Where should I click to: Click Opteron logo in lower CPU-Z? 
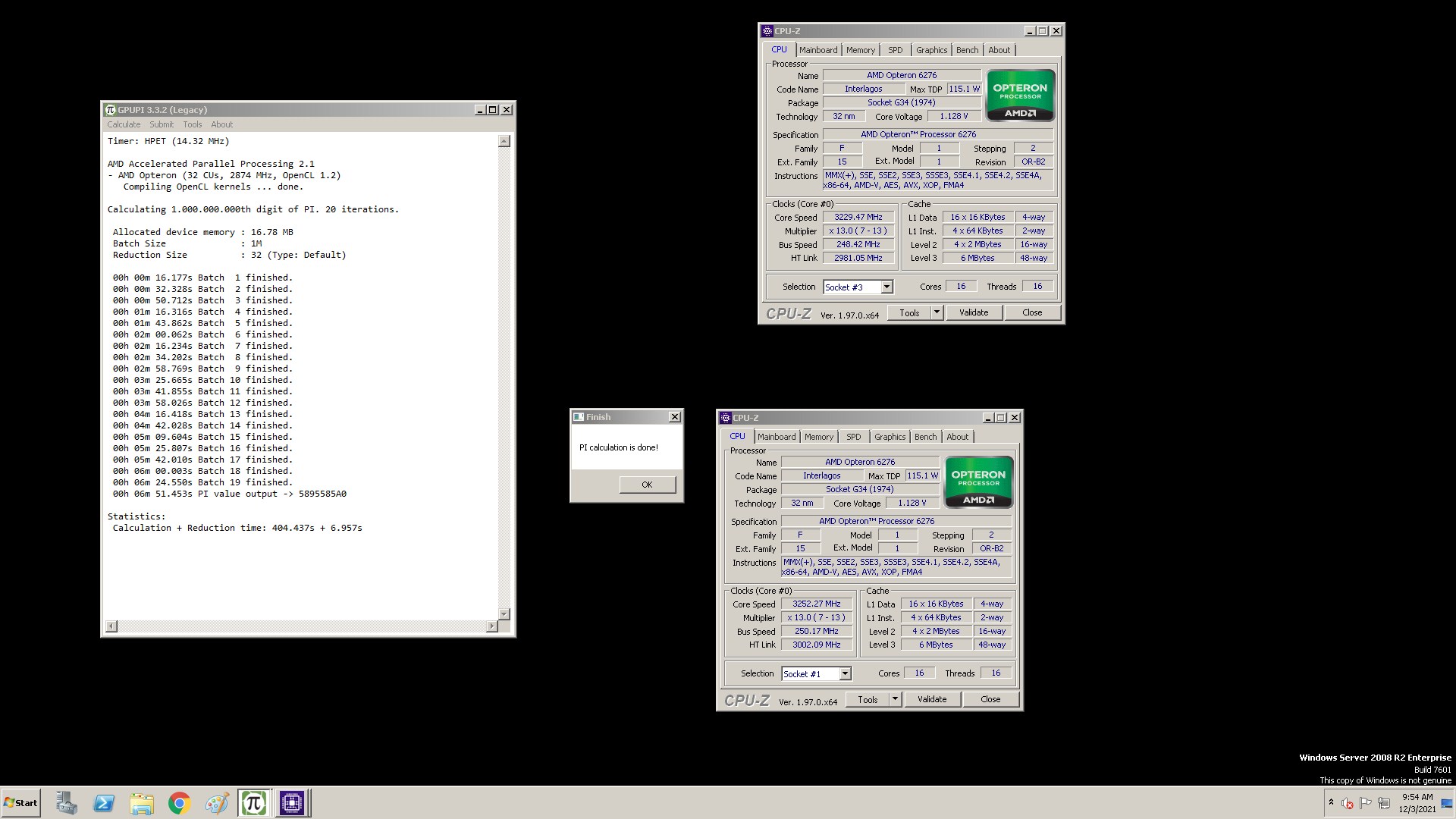pyautogui.click(x=978, y=482)
